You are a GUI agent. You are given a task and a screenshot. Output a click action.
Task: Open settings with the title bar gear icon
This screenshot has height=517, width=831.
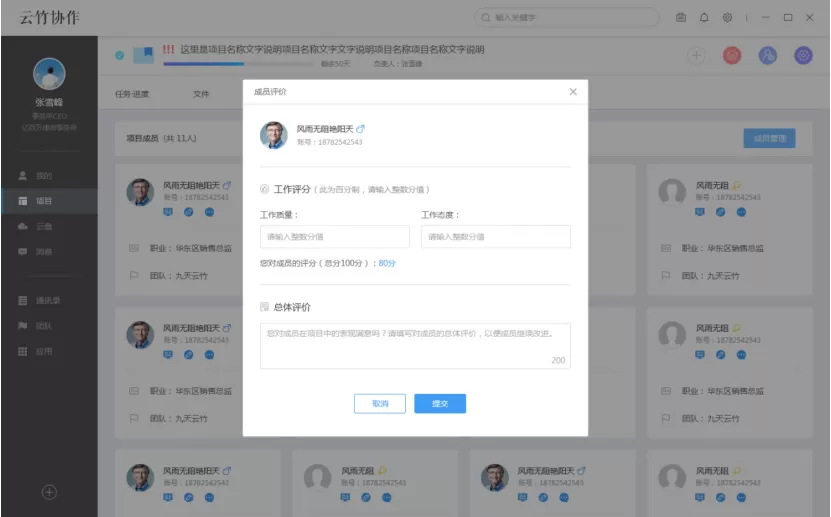click(727, 17)
